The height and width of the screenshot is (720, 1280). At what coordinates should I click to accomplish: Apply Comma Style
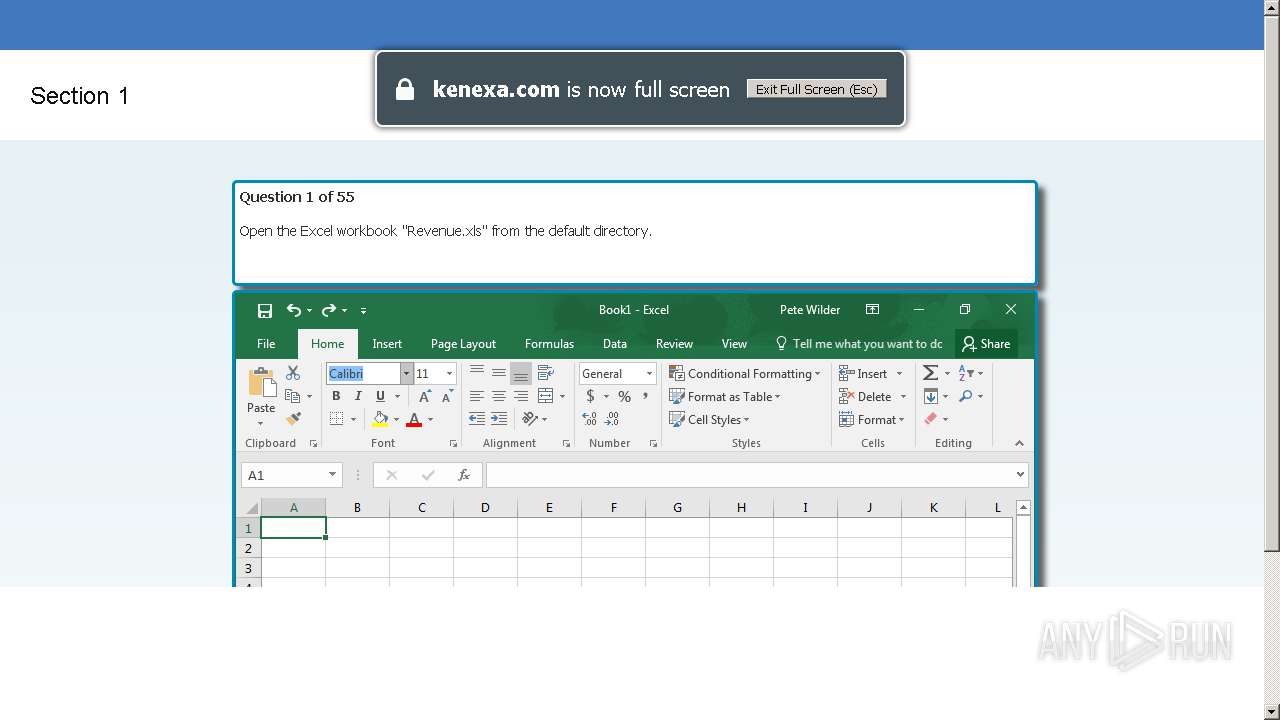click(x=646, y=396)
